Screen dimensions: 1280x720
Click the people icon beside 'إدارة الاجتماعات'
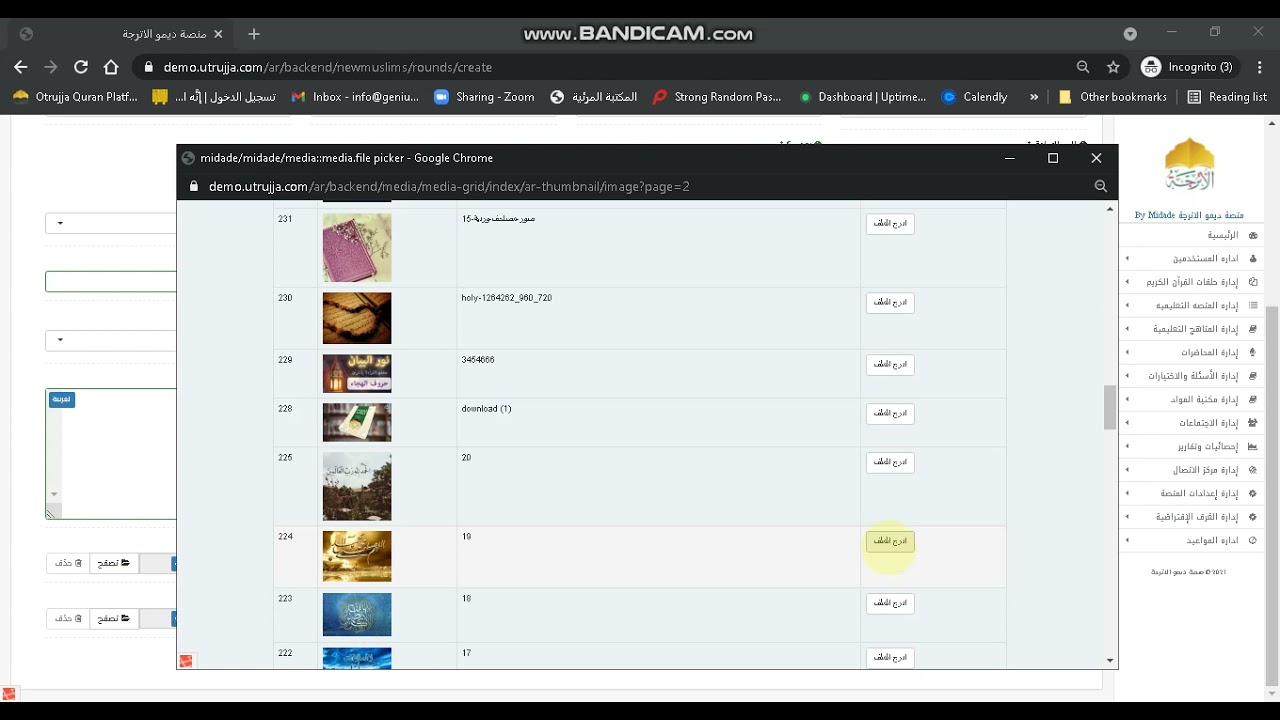coord(1253,423)
